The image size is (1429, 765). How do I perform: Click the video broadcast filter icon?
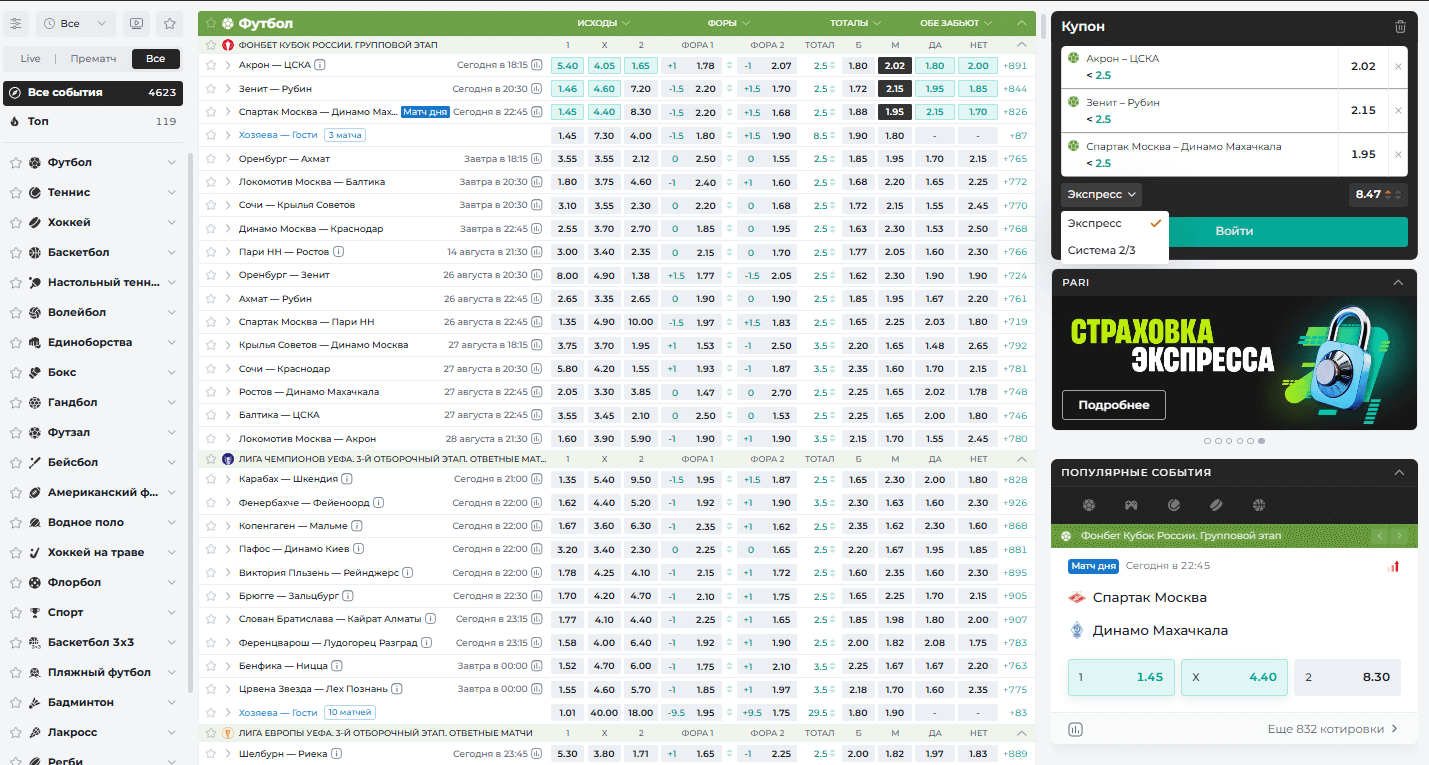coord(138,23)
